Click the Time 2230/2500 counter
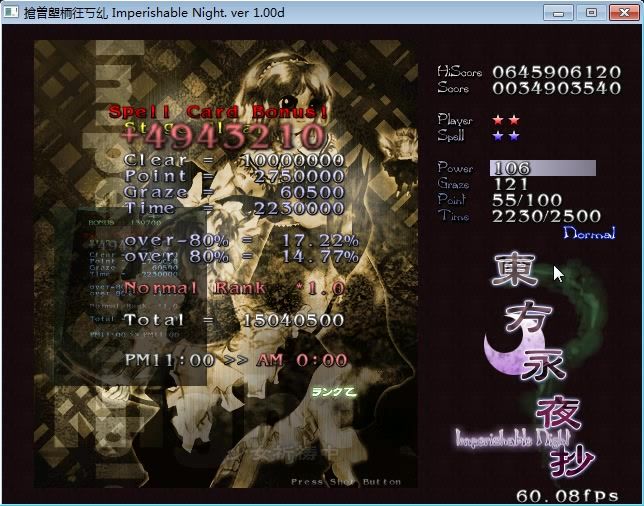Screen dimensions: 644x506 point(546,216)
